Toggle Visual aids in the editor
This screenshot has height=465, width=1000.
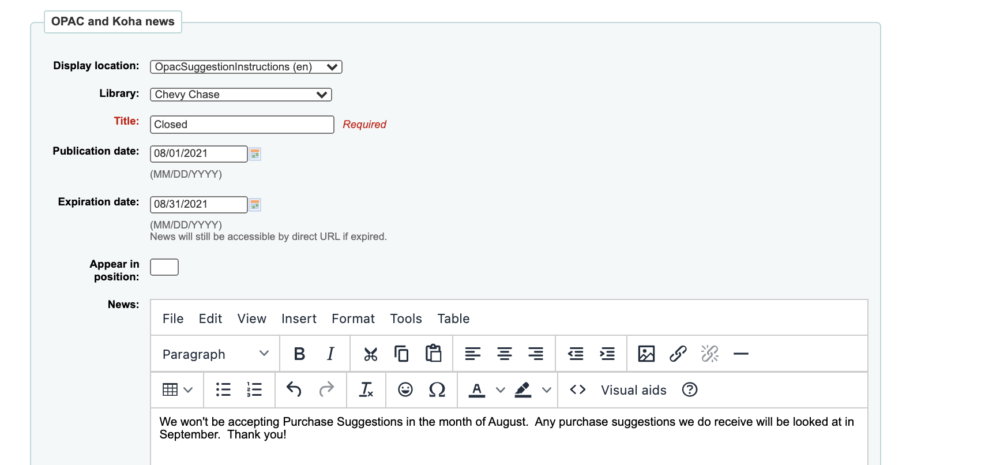point(633,390)
